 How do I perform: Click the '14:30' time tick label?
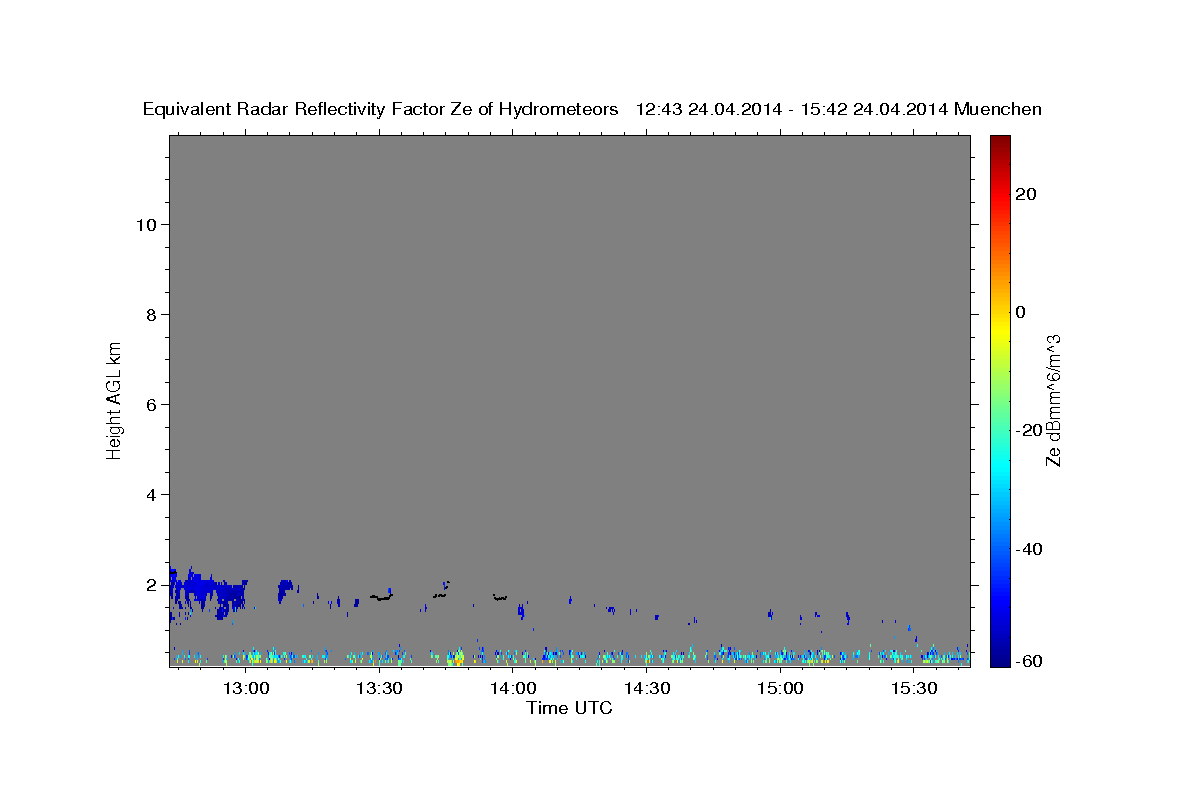647,688
